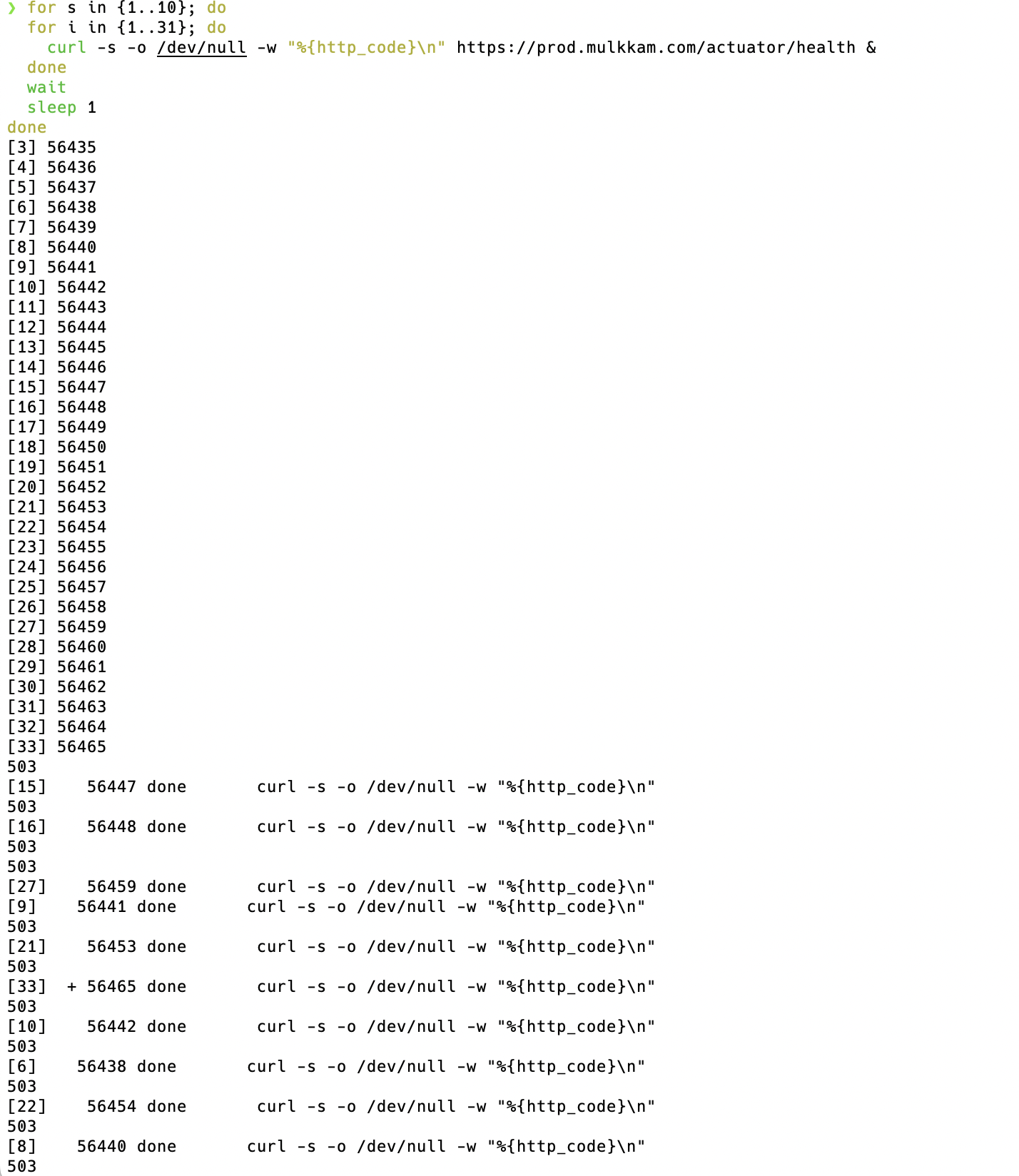Click the '[21] 56453' job start line
Viewport: 1019px width, 1176px height.
56,507
